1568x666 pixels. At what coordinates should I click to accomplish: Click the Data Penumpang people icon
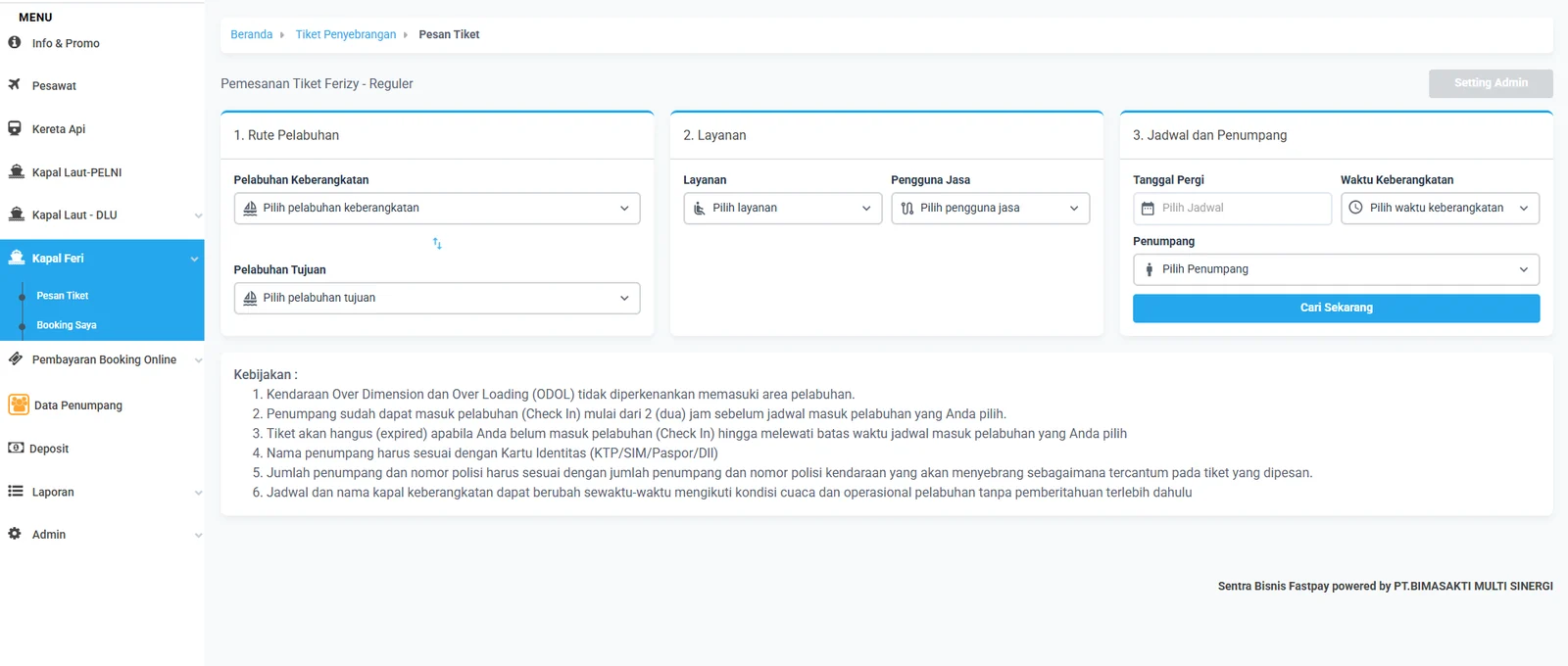[x=19, y=404]
